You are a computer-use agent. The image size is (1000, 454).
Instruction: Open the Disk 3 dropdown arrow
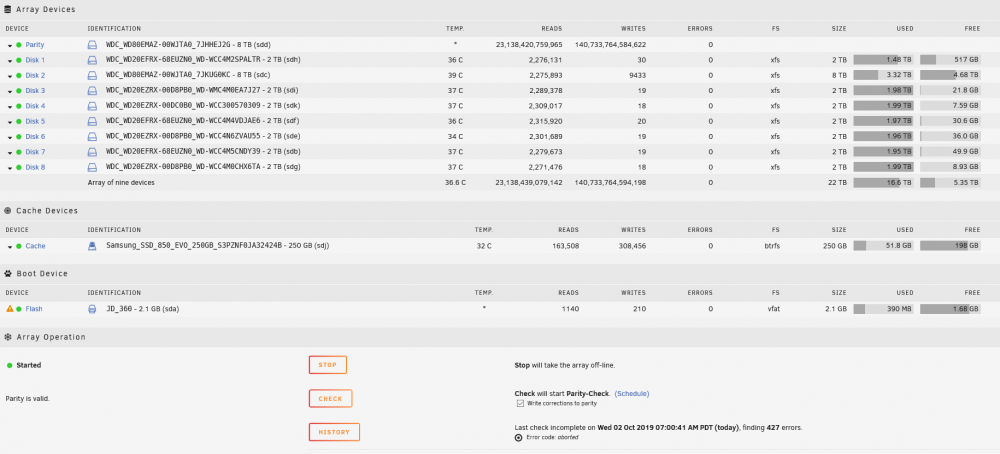tap(10, 92)
